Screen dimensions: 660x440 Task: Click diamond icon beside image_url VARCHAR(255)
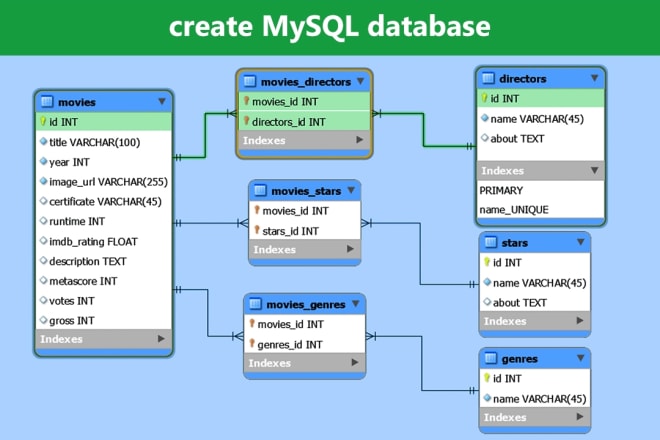43,181
